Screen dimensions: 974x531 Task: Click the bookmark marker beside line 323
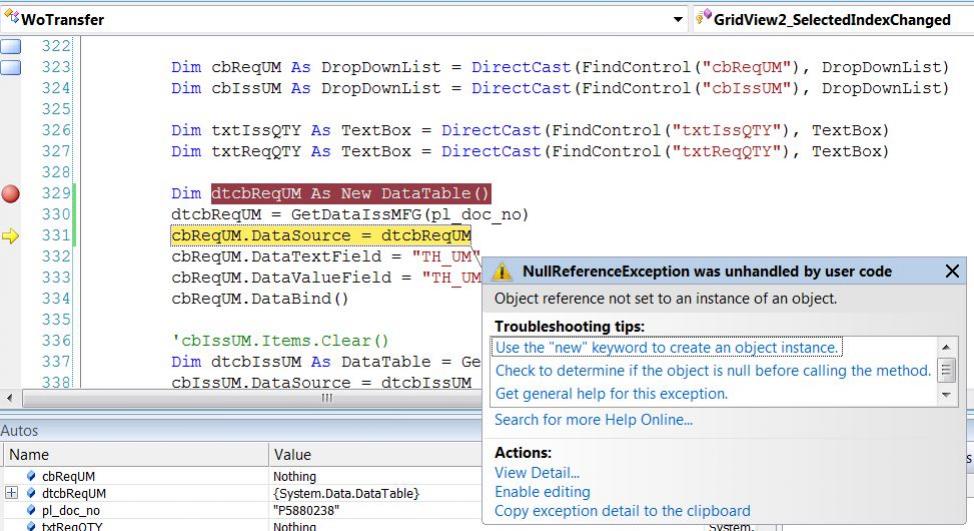11,67
